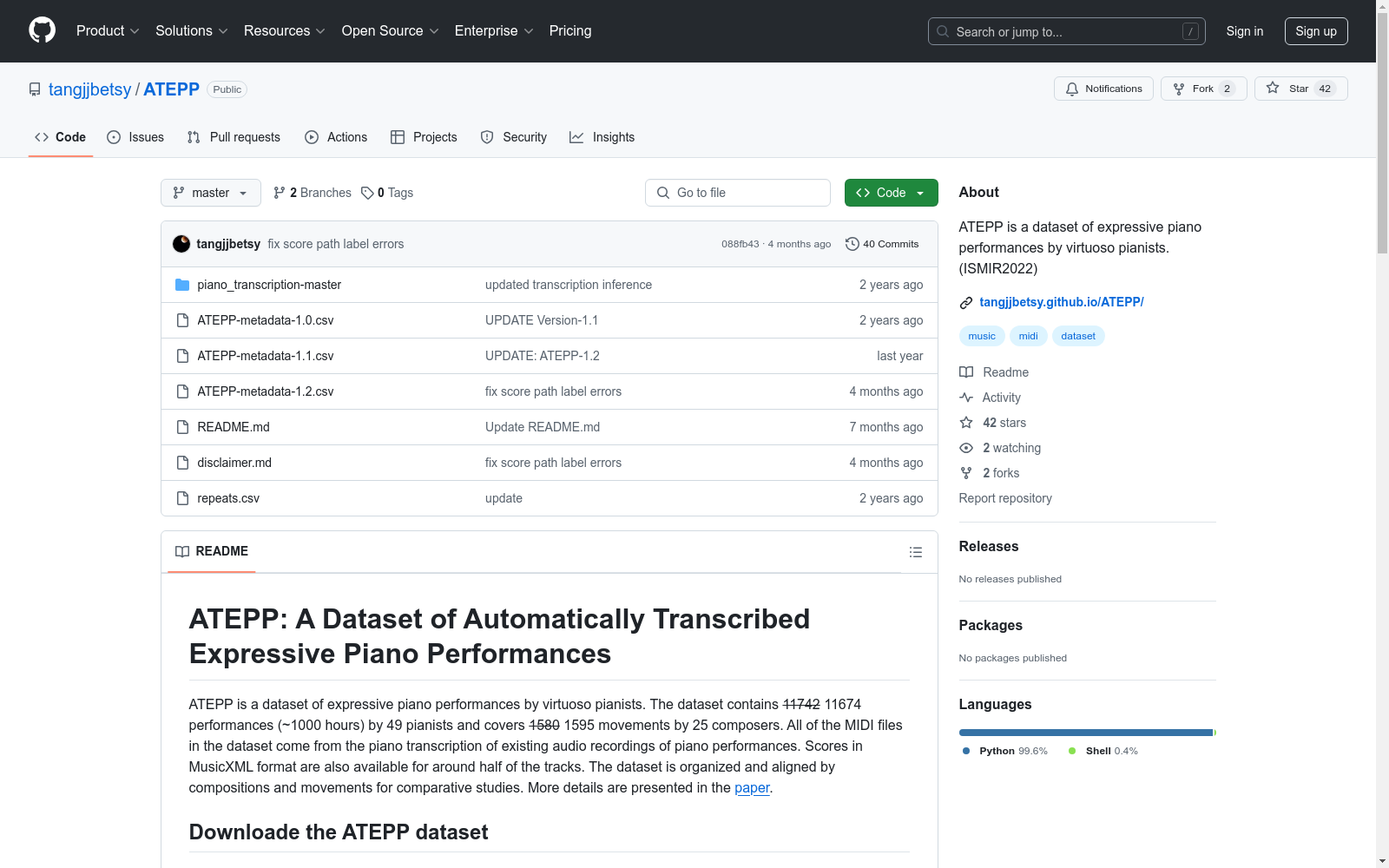Click the GitHub logo icon

(x=42, y=30)
